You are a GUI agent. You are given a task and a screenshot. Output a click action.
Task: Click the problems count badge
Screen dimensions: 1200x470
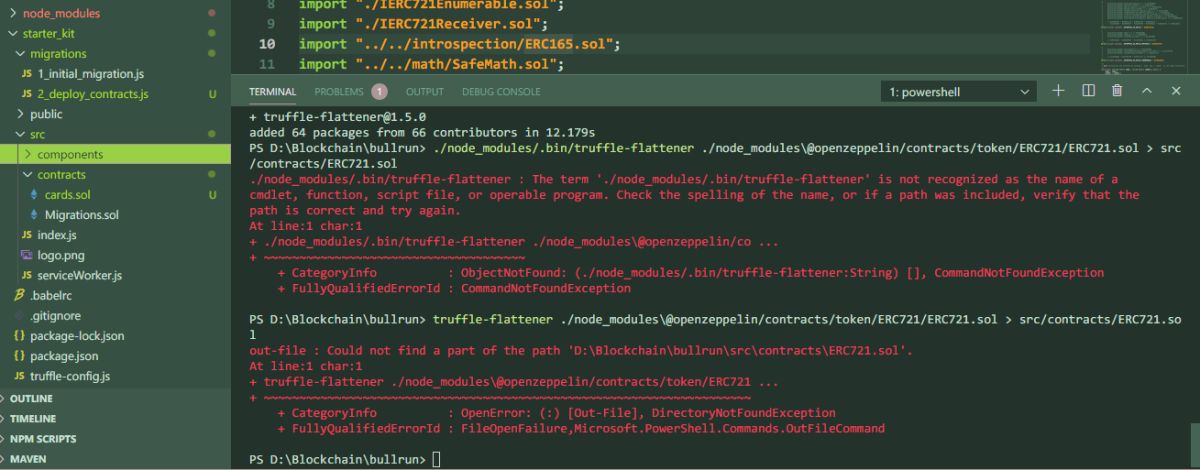(380, 91)
